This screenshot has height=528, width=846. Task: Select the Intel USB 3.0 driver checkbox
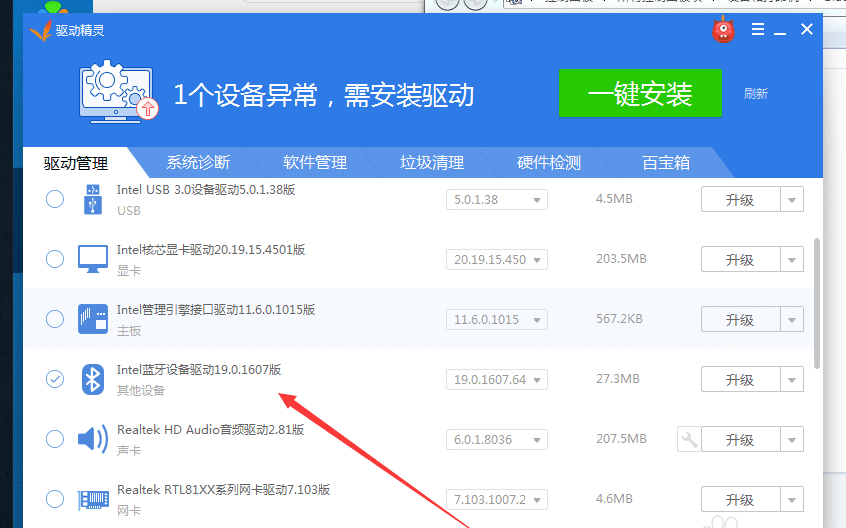54,199
